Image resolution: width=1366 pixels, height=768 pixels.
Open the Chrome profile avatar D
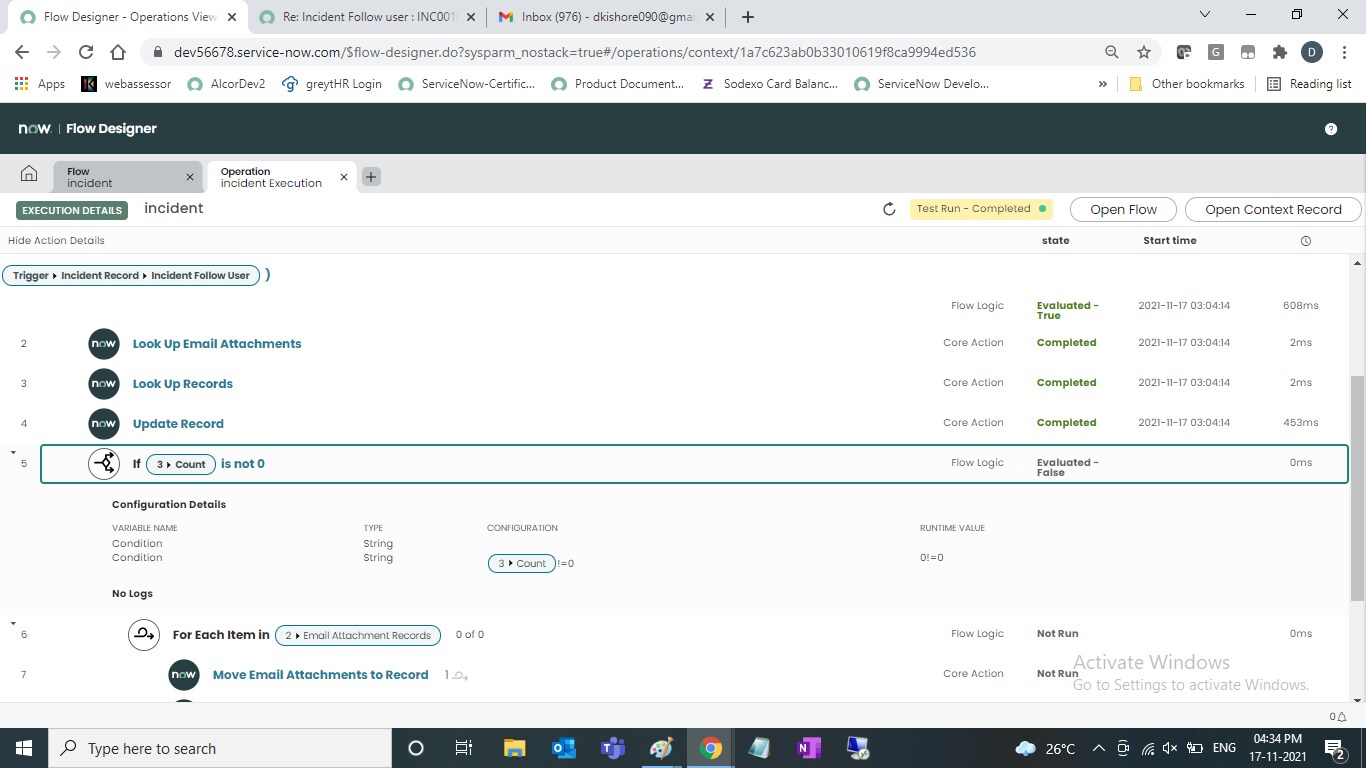[1311, 52]
